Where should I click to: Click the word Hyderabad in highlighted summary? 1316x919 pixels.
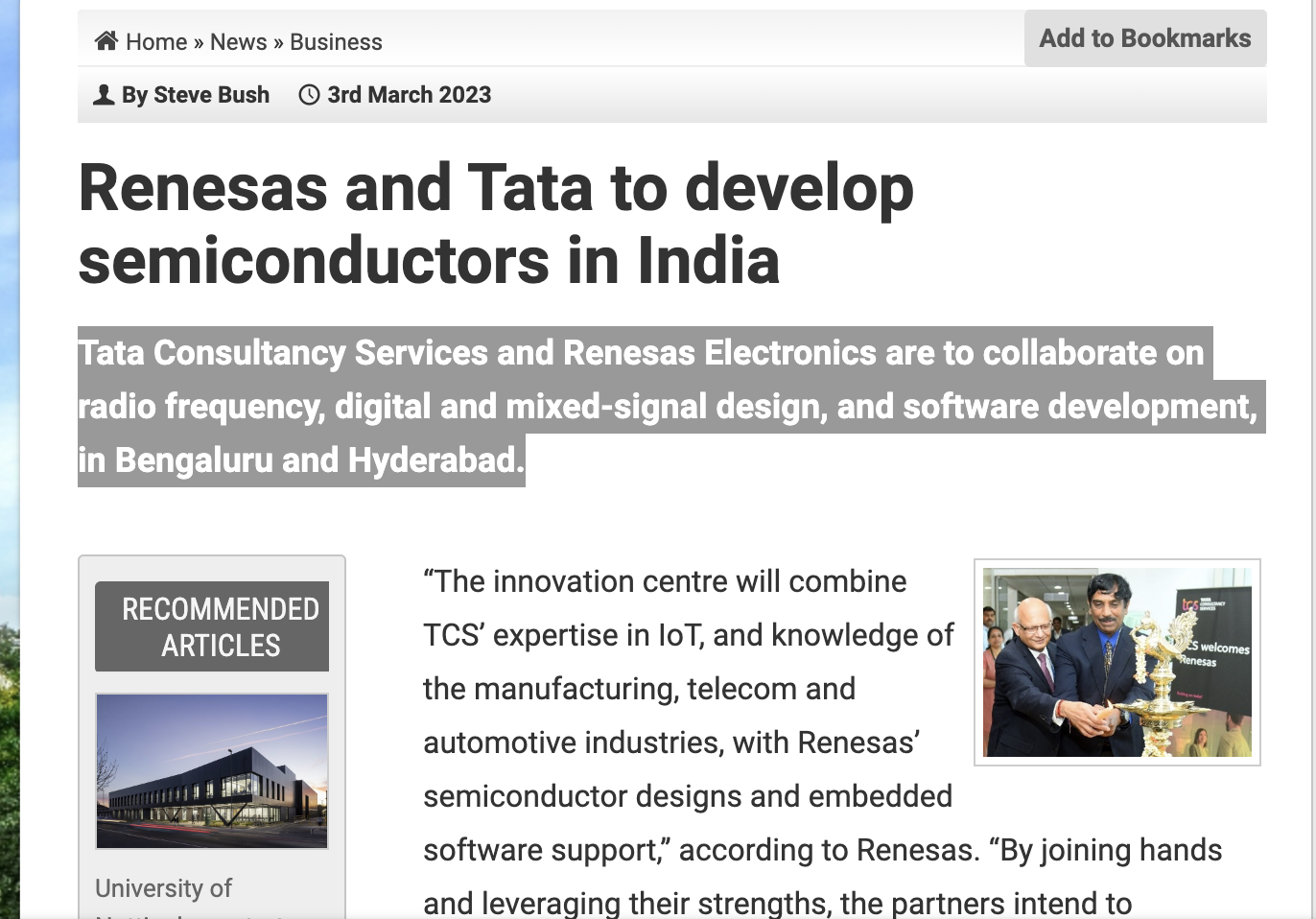(435, 460)
